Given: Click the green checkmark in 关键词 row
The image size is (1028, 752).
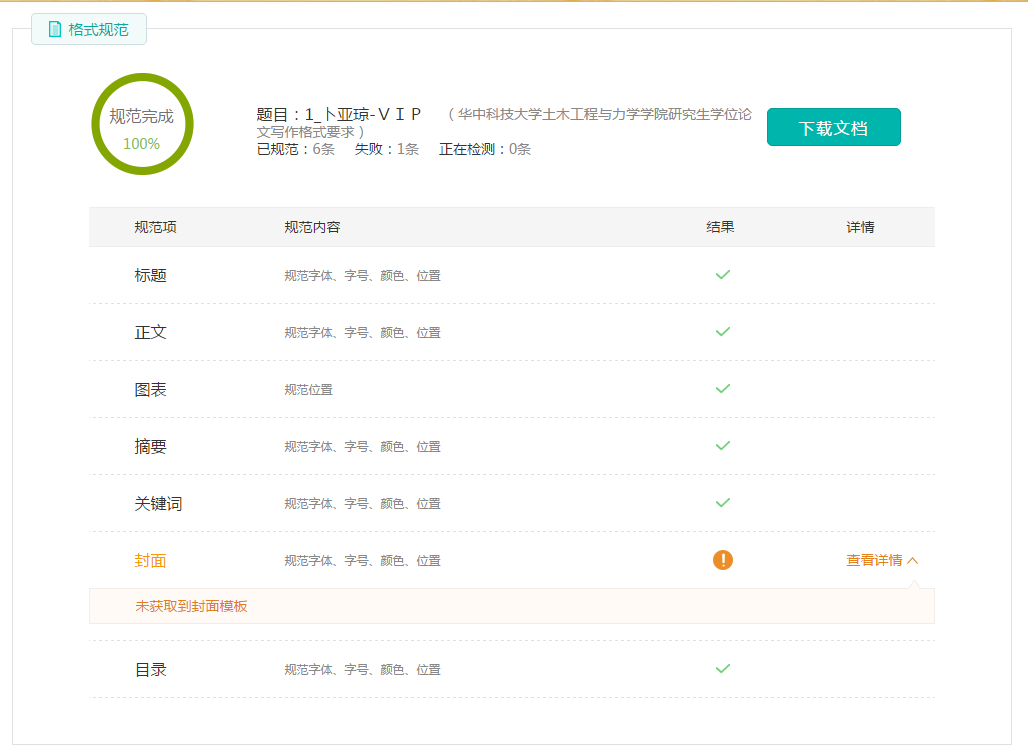Looking at the screenshot, I should coord(722,503).
